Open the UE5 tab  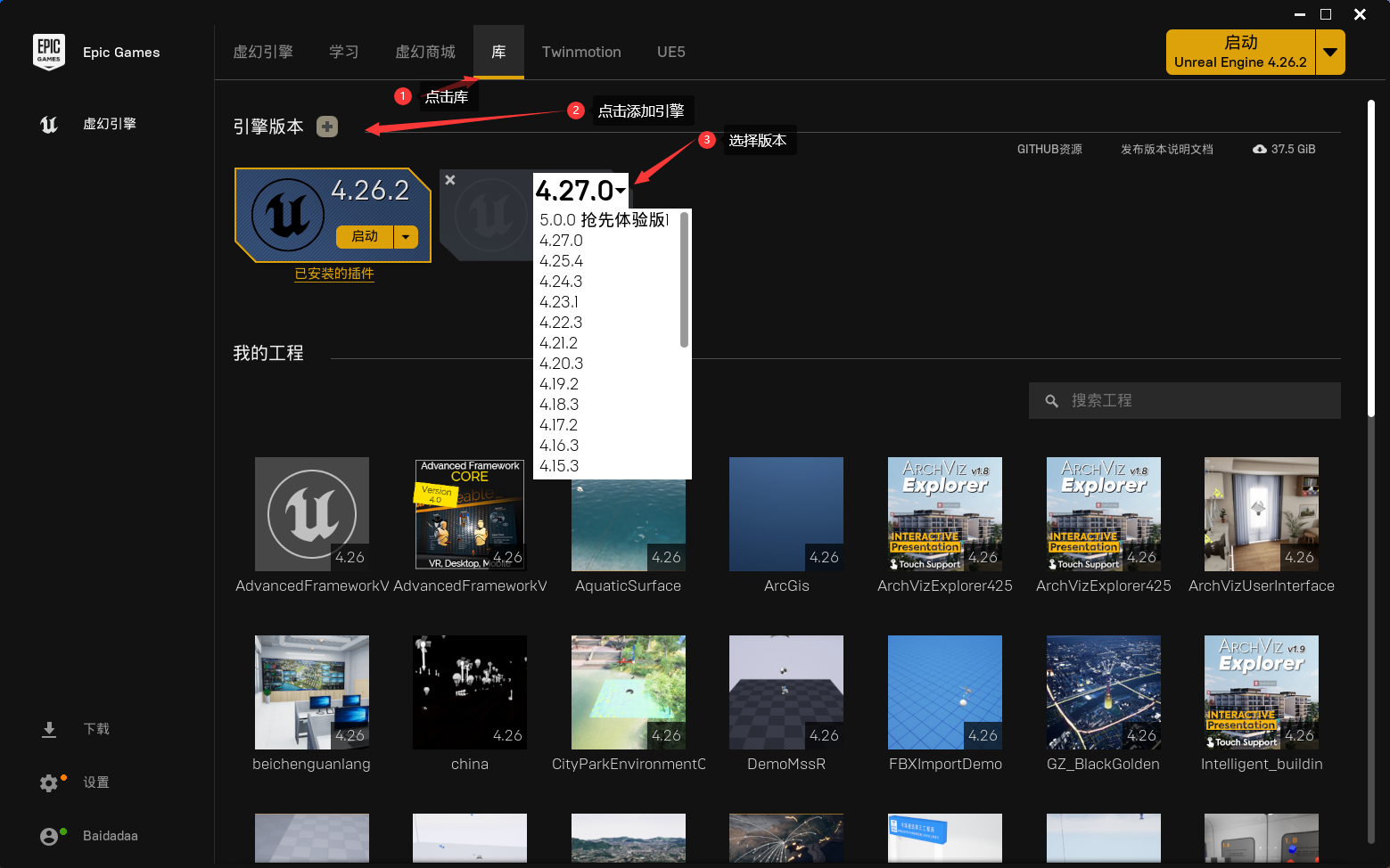671,52
